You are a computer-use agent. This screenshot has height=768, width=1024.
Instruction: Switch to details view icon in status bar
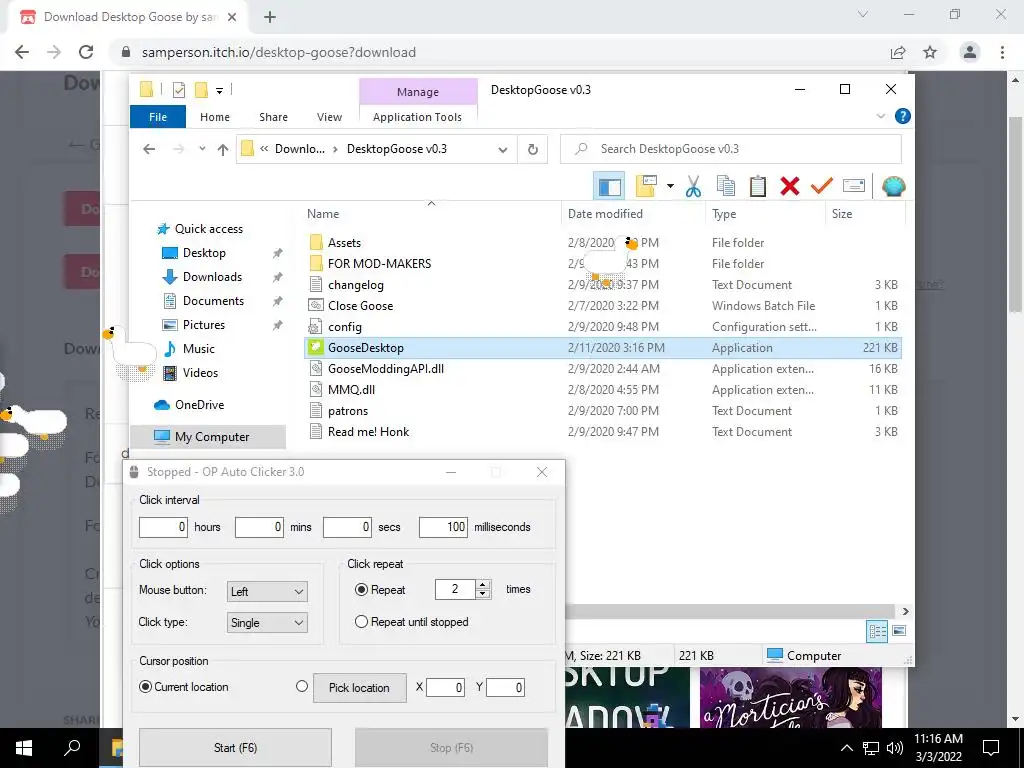pyautogui.click(x=877, y=631)
